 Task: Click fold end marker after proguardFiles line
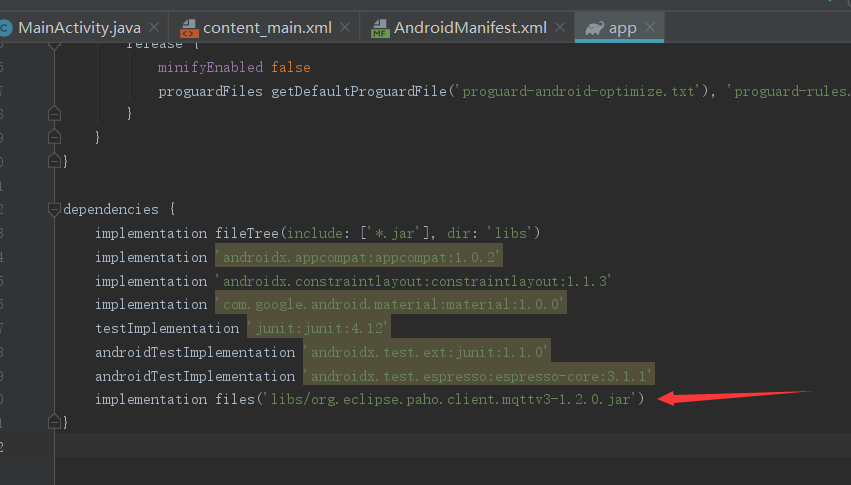[x=54, y=114]
